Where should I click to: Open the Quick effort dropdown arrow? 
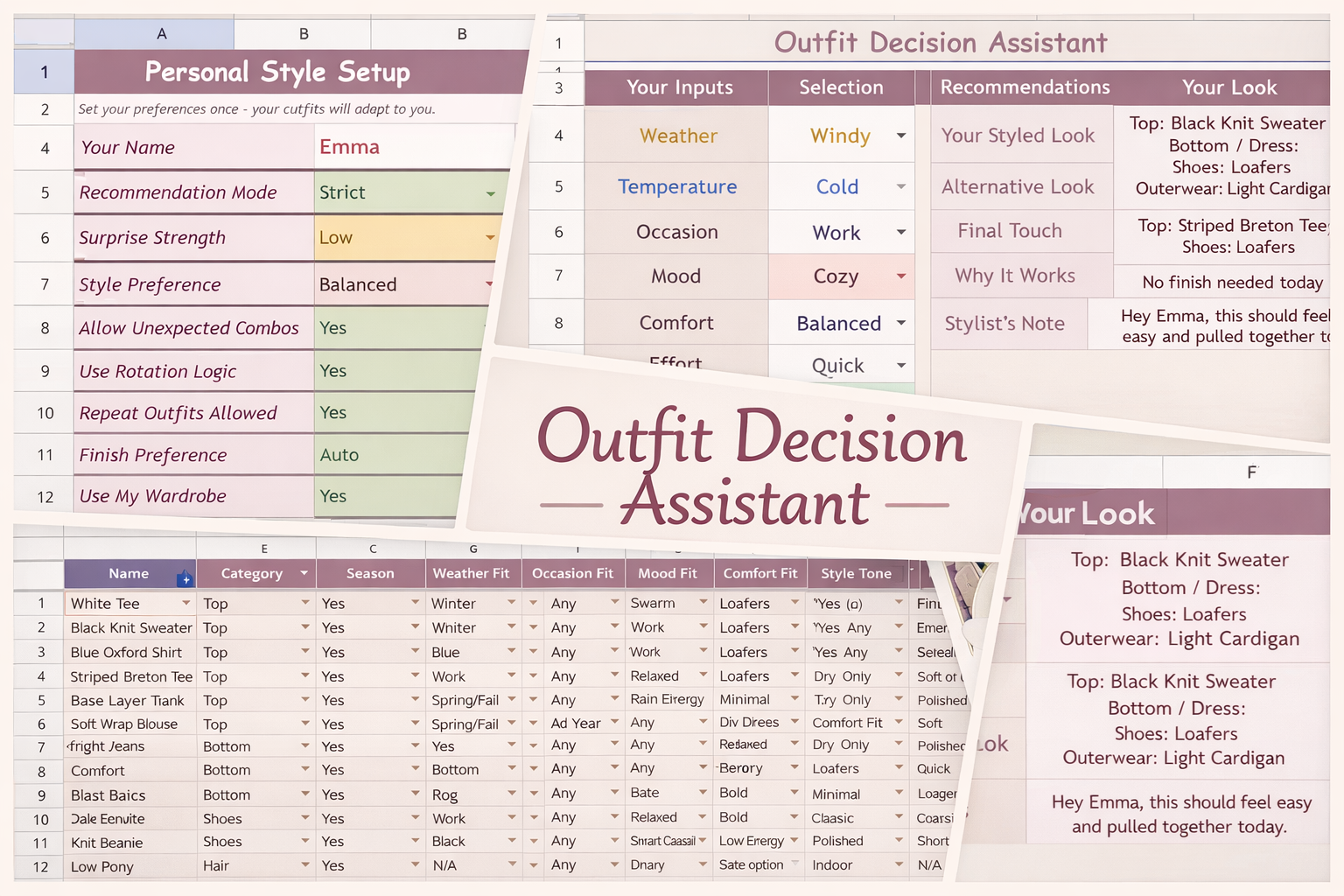click(x=900, y=366)
